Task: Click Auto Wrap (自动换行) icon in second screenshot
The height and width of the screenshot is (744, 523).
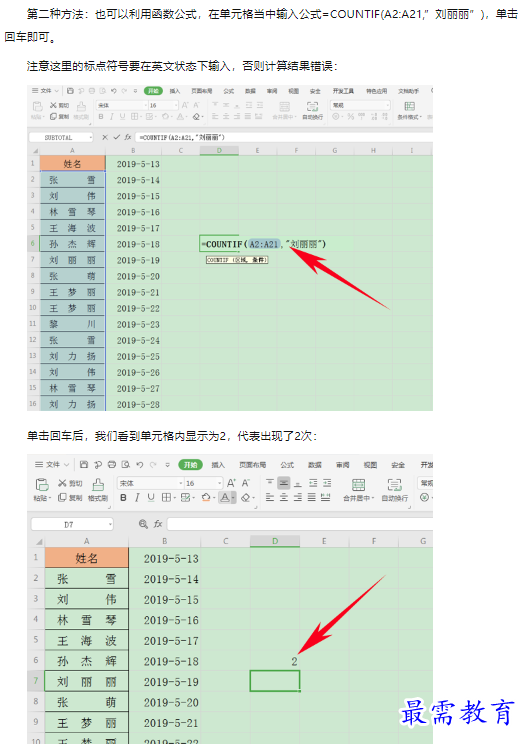Action: pyautogui.click(x=394, y=484)
